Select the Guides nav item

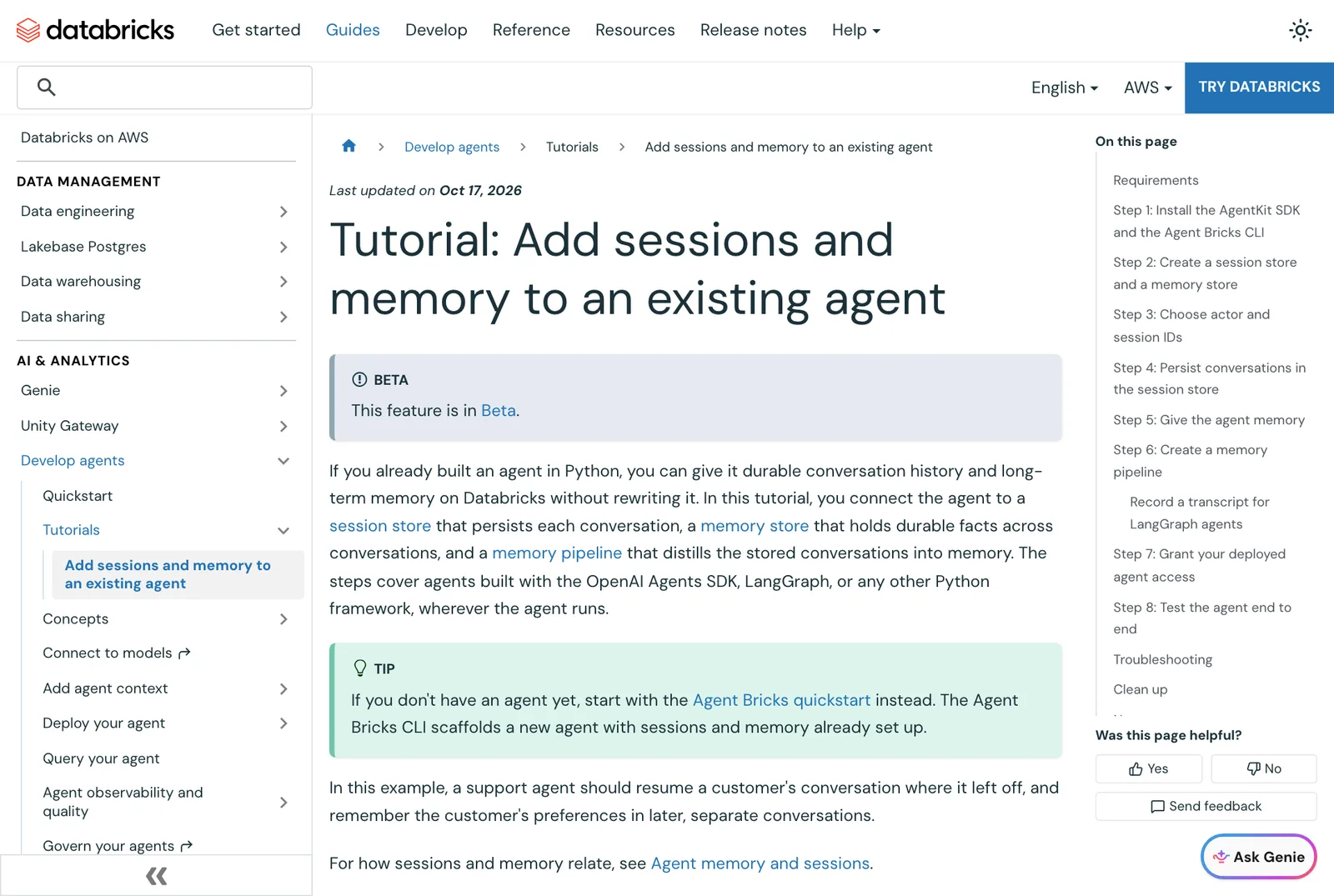353,30
